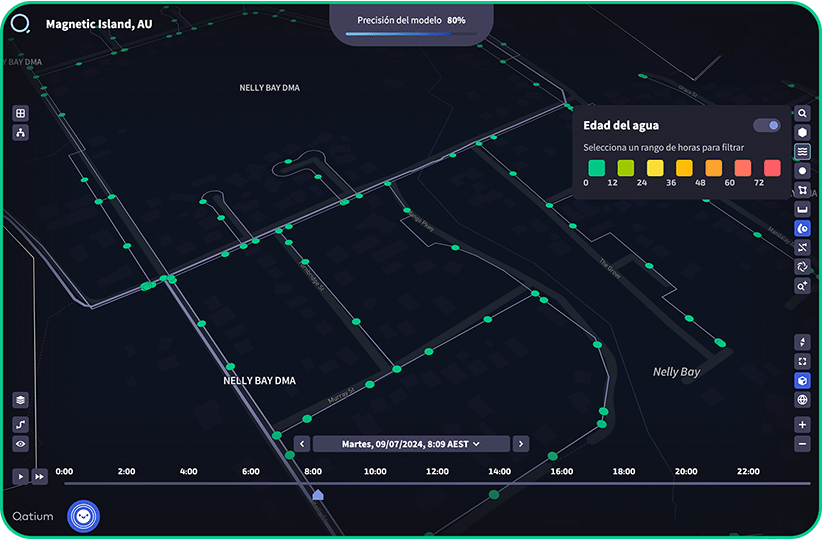Go to previous day with left chevron
Image resolution: width=823 pixels, height=540 pixels.
(x=301, y=444)
